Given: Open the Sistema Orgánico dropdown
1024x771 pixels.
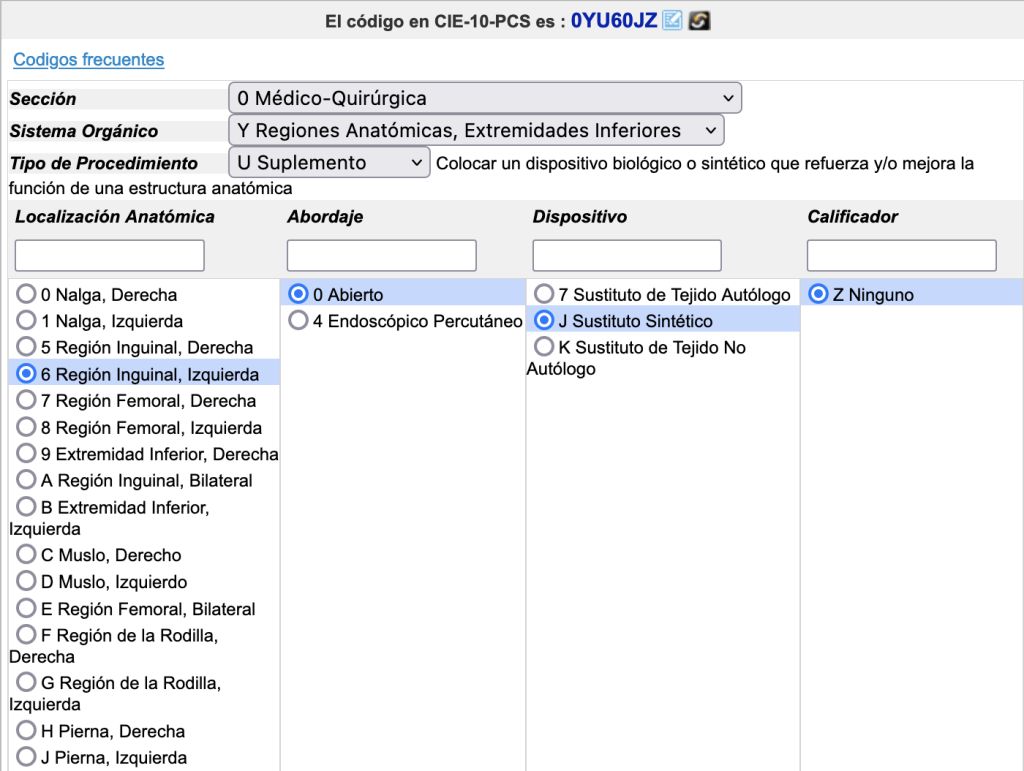Looking at the screenshot, I should (x=476, y=130).
